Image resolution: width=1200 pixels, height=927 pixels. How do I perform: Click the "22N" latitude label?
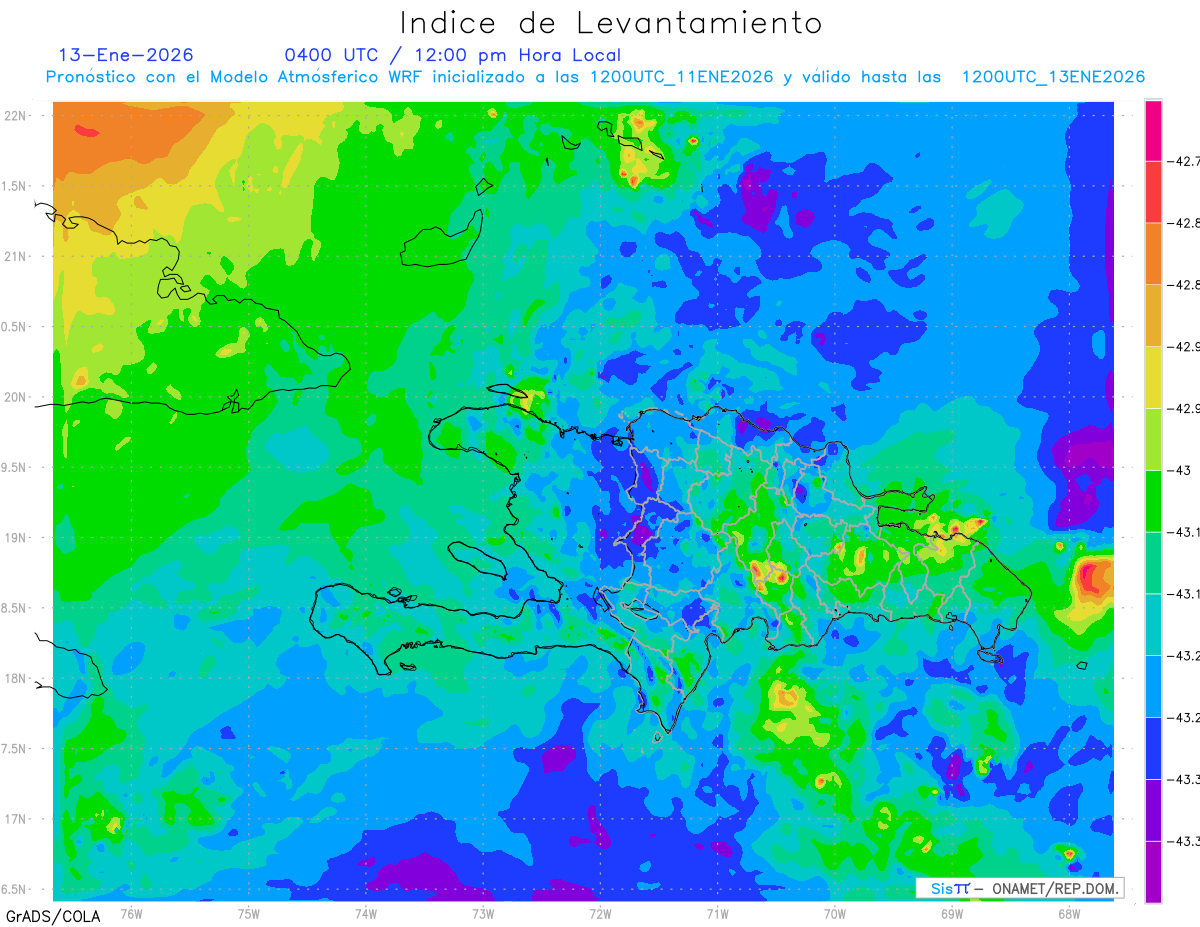(x=17, y=115)
